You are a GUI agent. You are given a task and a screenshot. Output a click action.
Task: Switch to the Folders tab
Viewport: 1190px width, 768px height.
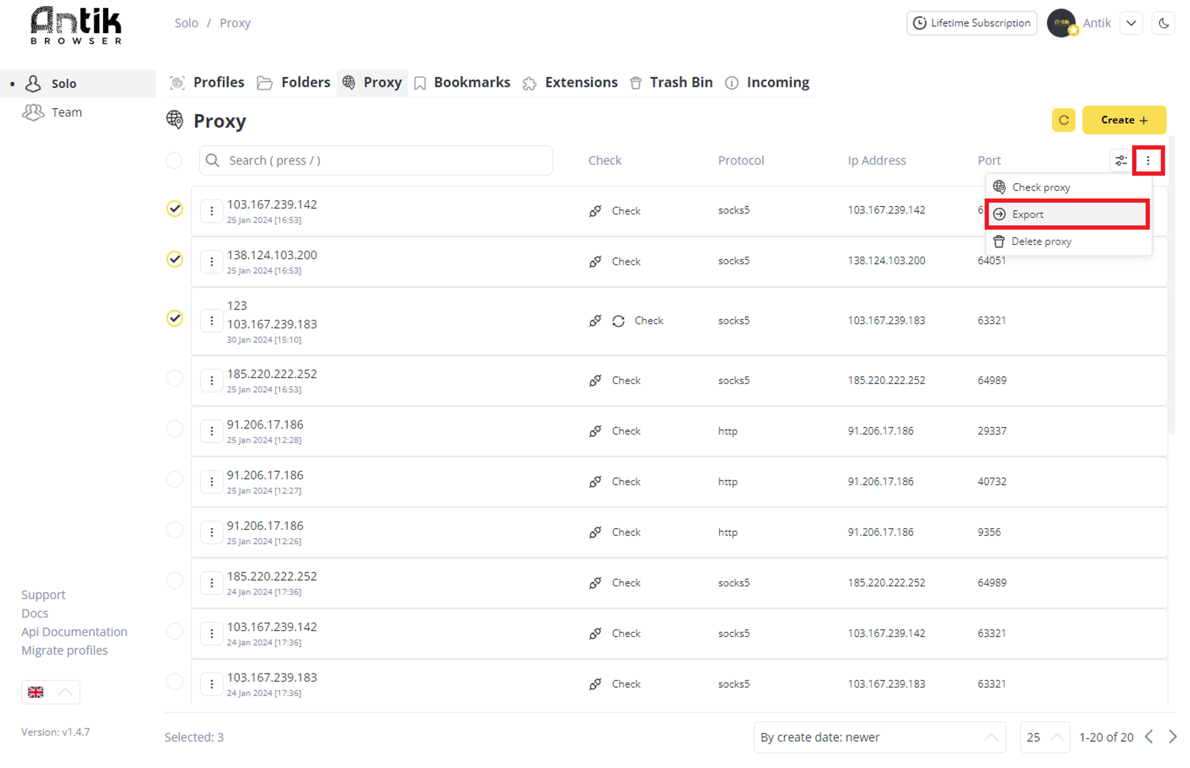click(x=294, y=83)
